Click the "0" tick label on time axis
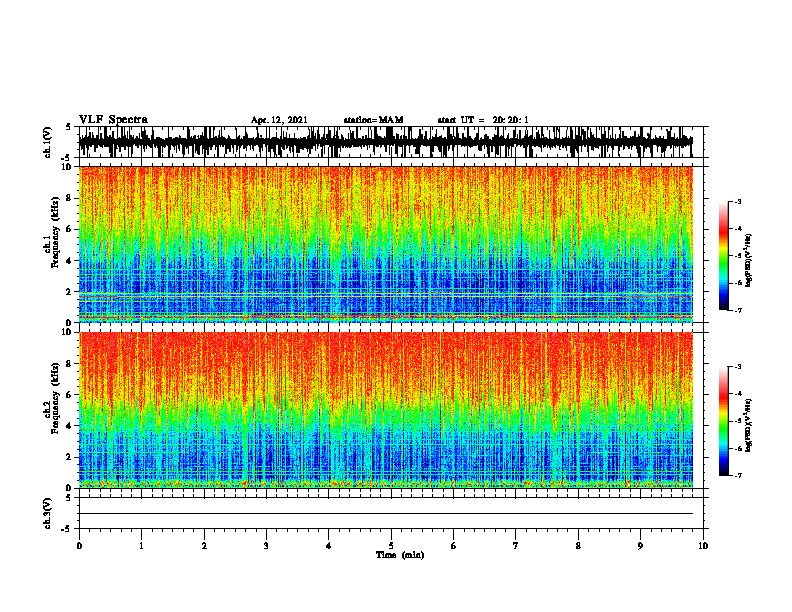The height and width of the screenshot is (612, 792). click(79, 545)
